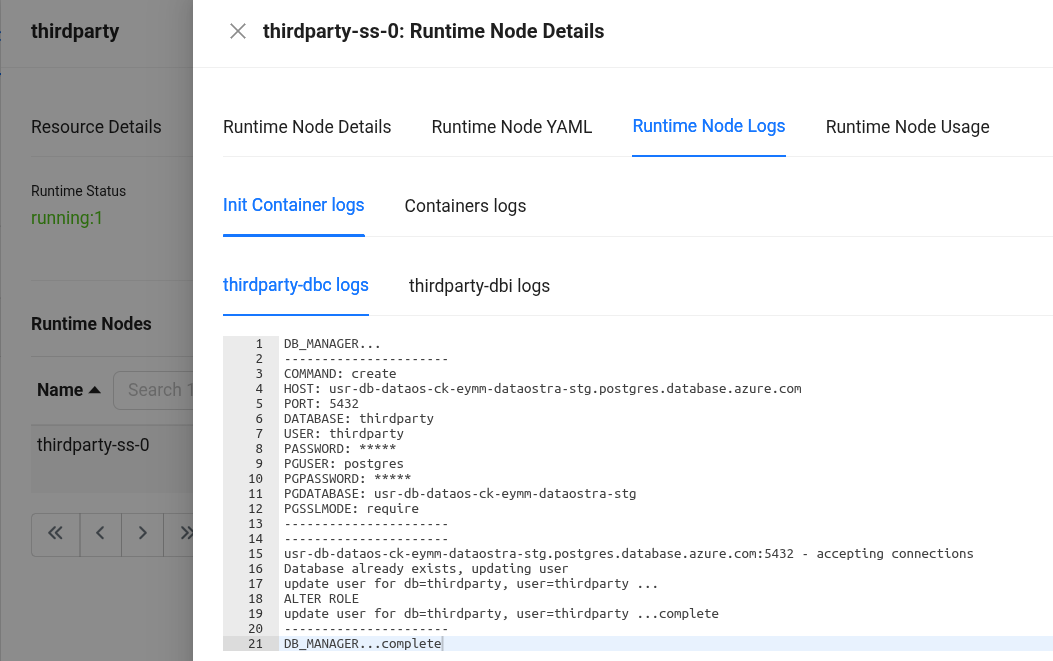1053x661 pixels.
Task: Switch to Runtime Node Details tab
Action: pos(307,127)
